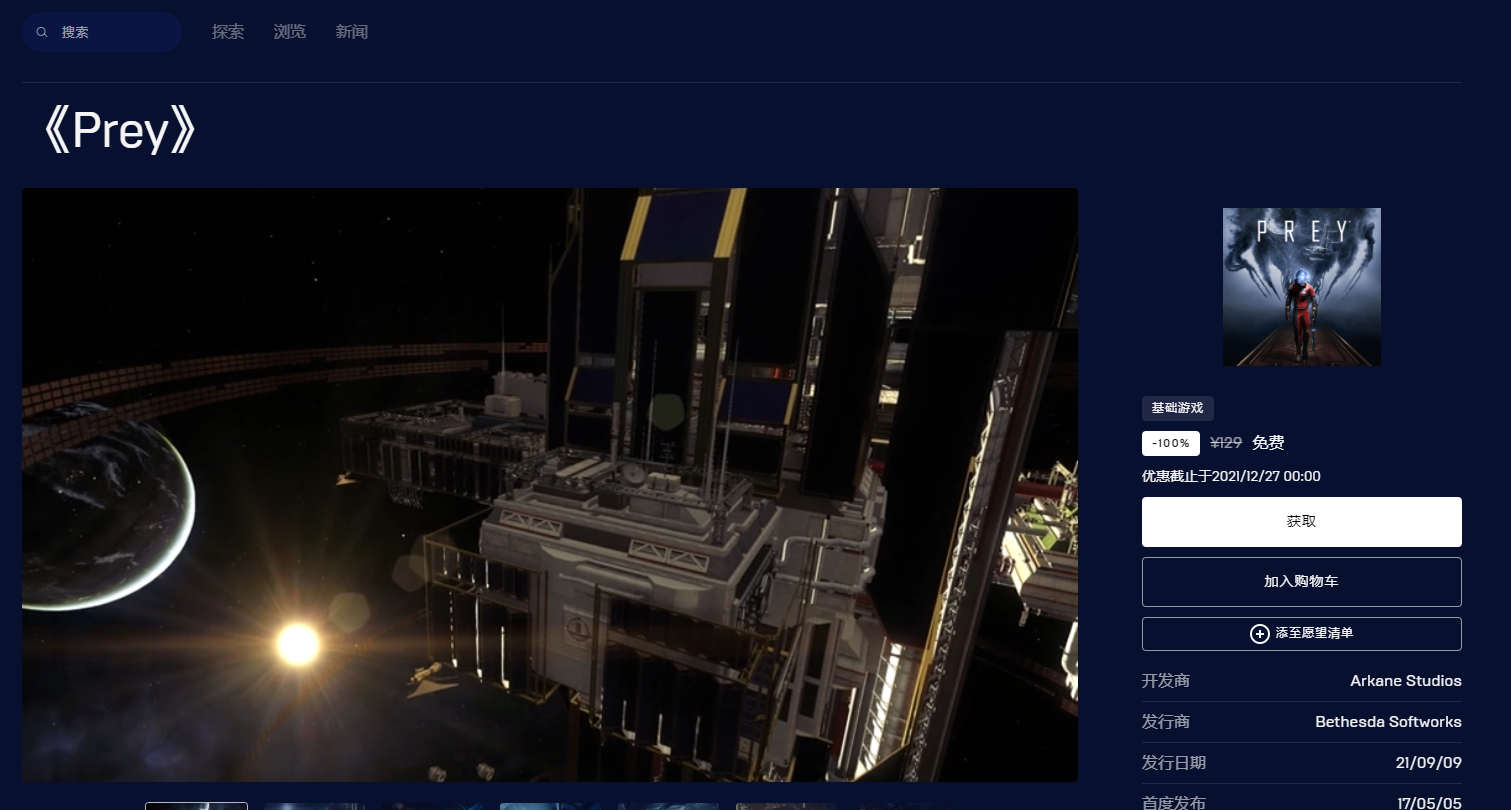Open the 探索 navigation tab
The image size is (1511, 810).
[x=228, y=32]
